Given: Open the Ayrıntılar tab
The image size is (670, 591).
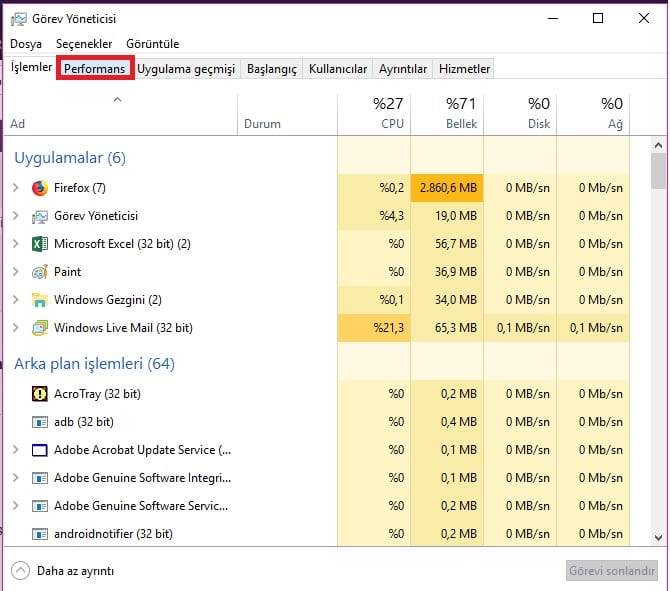Looking at the screenshot, I should click(x=403, y=69).
